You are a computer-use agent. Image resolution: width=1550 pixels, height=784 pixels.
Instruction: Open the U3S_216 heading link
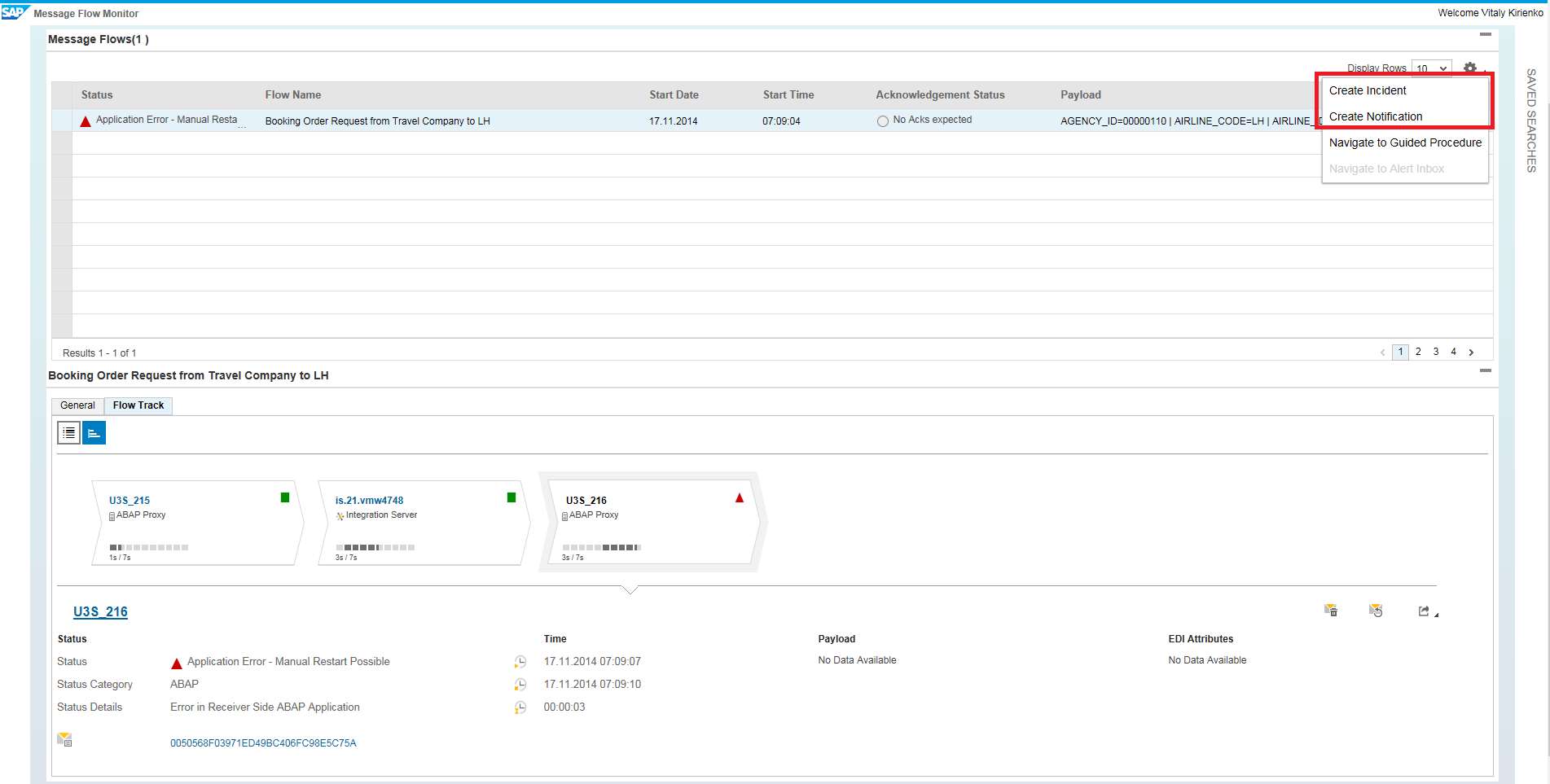(100, 611)
